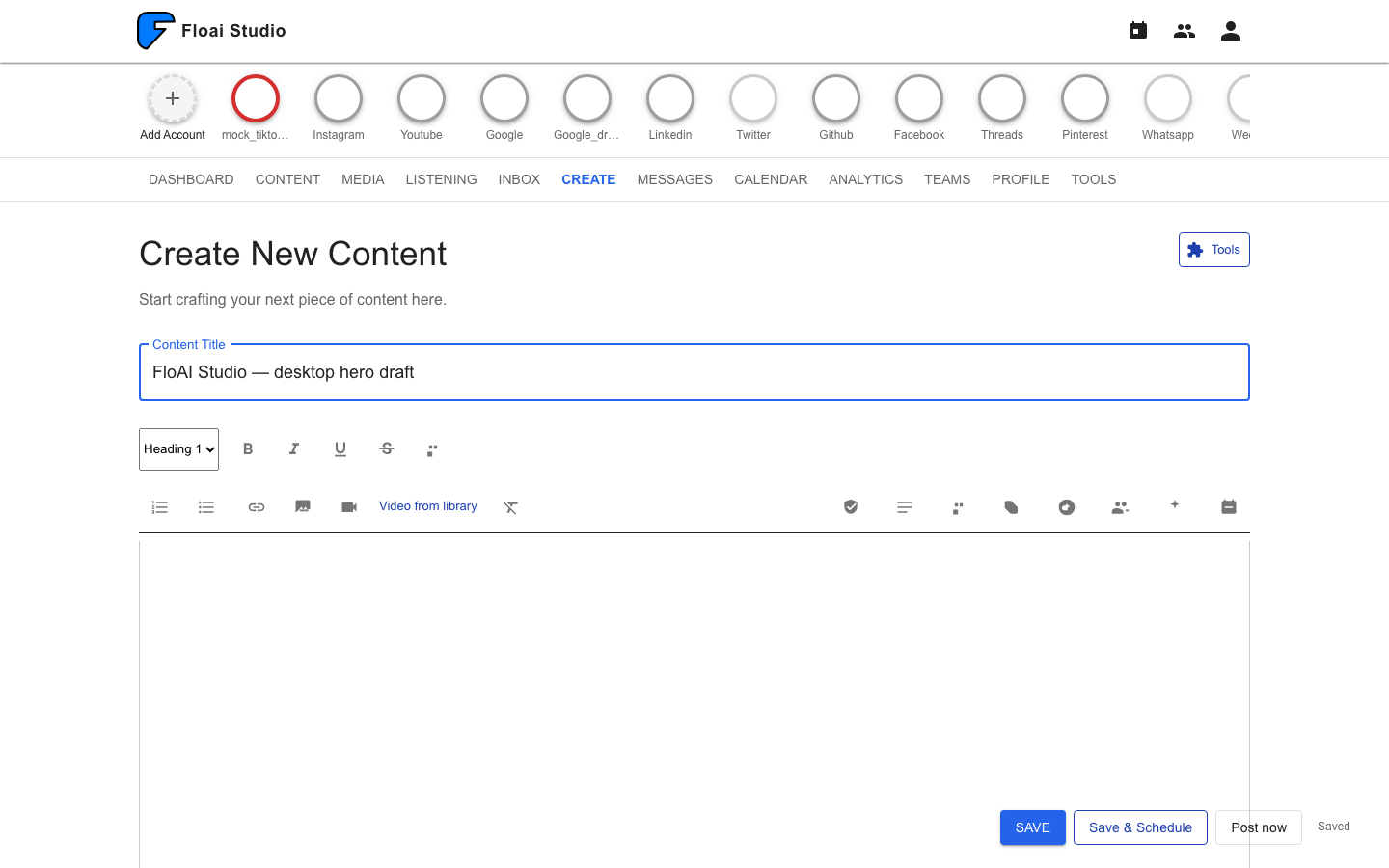Click the round circular icon beside the tag
This screenshot has width=1389, height=868.
(x=1067, y=507)
